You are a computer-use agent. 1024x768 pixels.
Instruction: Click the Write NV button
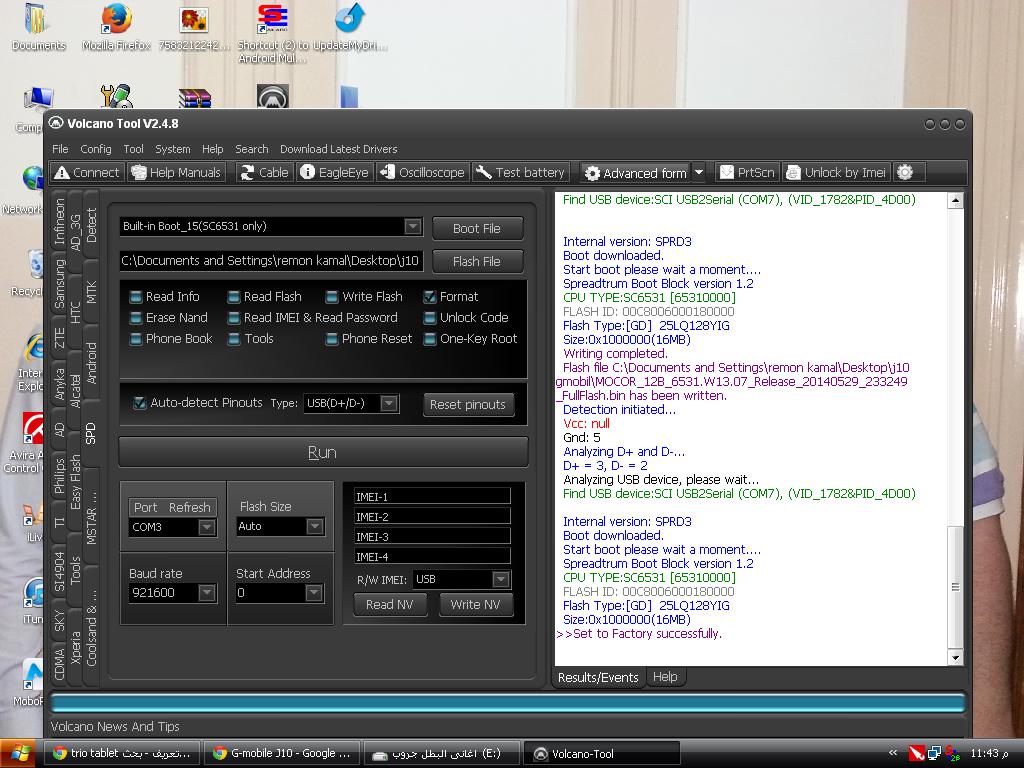(x=475, y=604)
